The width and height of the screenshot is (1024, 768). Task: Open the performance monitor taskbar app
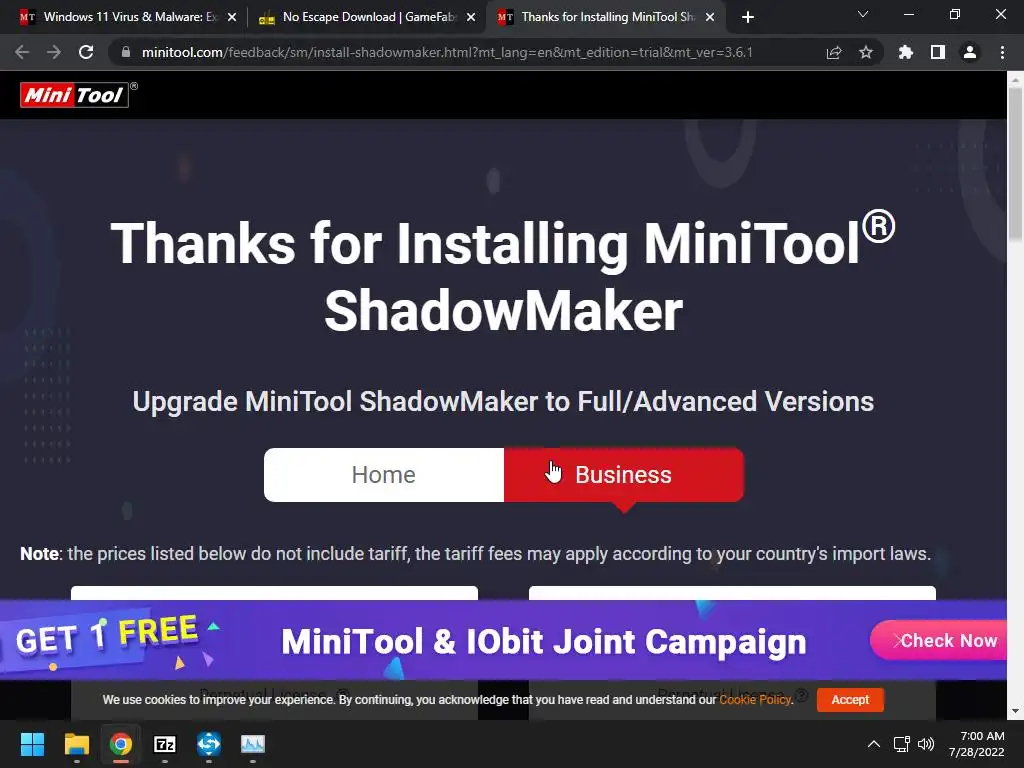coord(253,744)
